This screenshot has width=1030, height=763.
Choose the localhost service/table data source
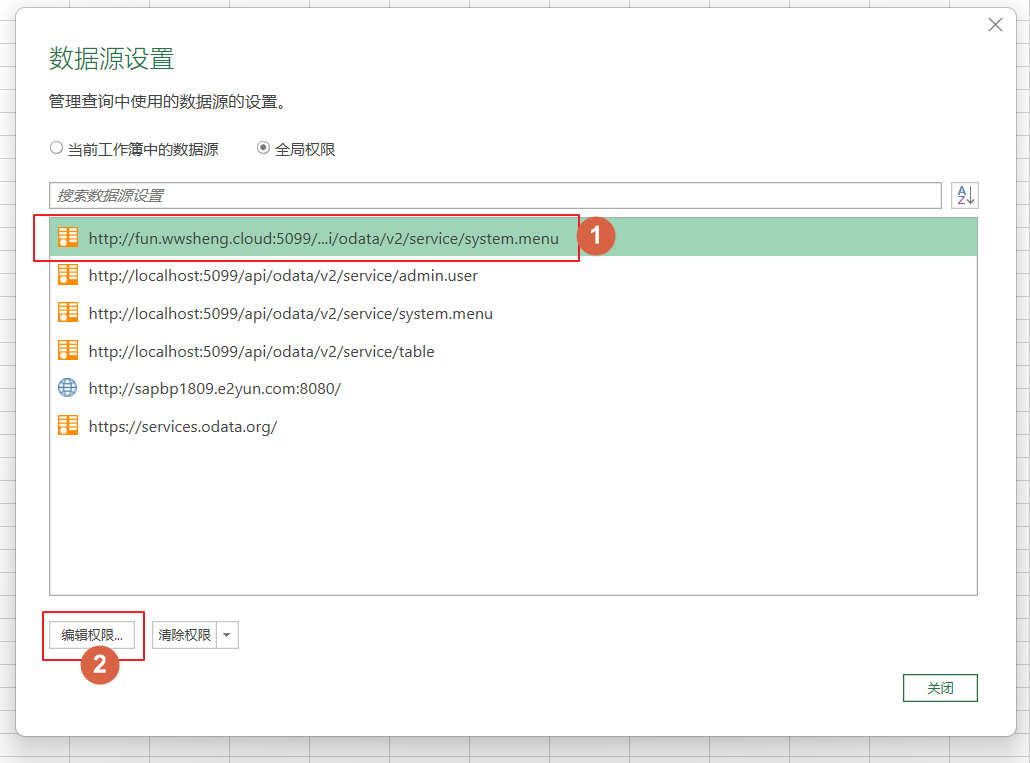[x=261, y=351]
